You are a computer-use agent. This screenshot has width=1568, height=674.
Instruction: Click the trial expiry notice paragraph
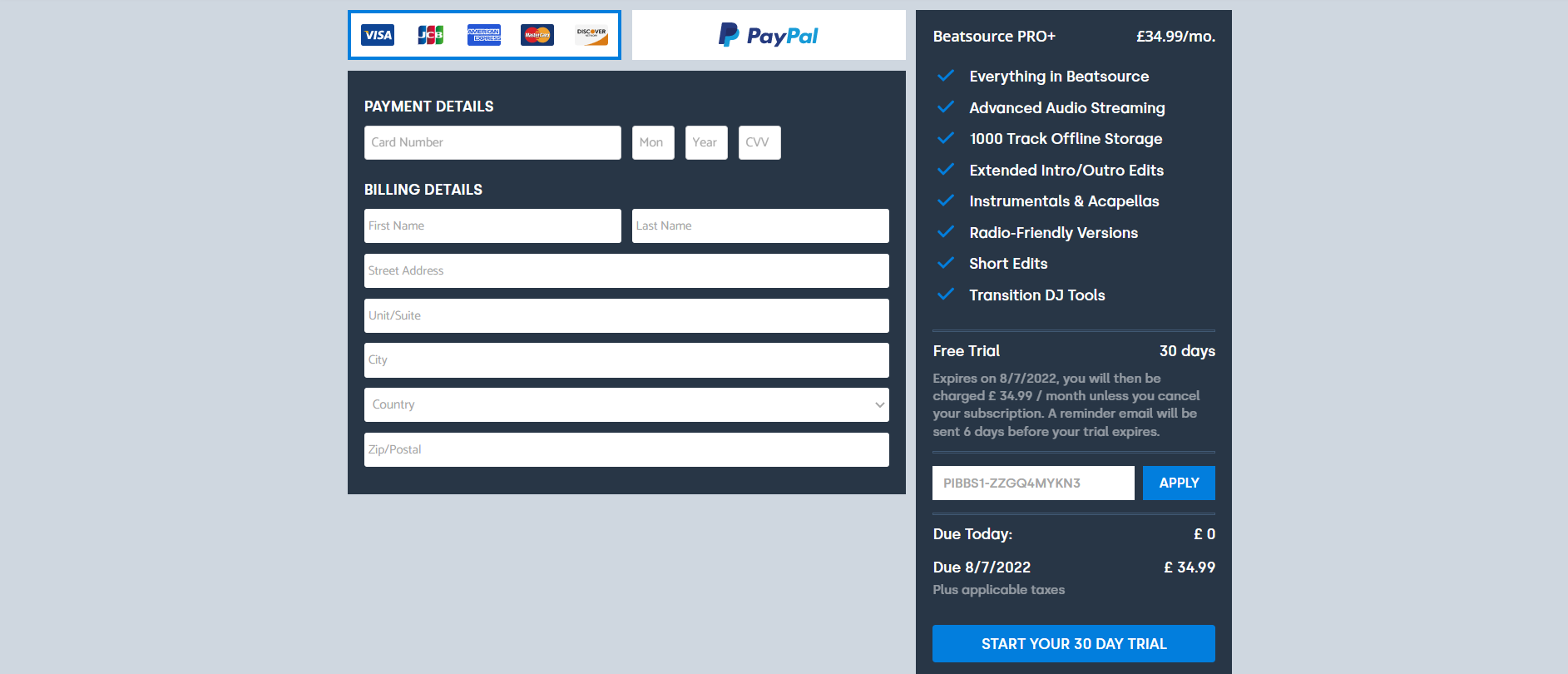tap(1066, 404)
